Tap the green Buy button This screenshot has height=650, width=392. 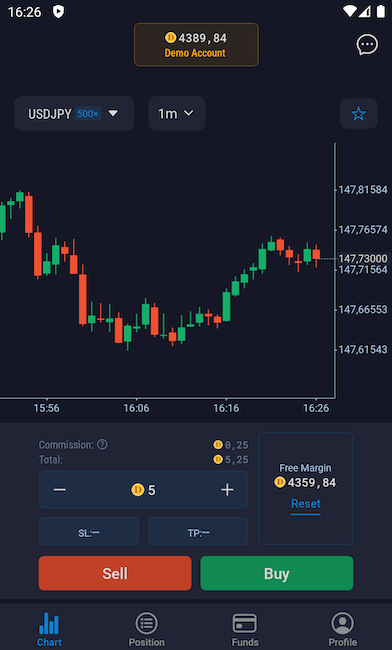click(277, 573)
